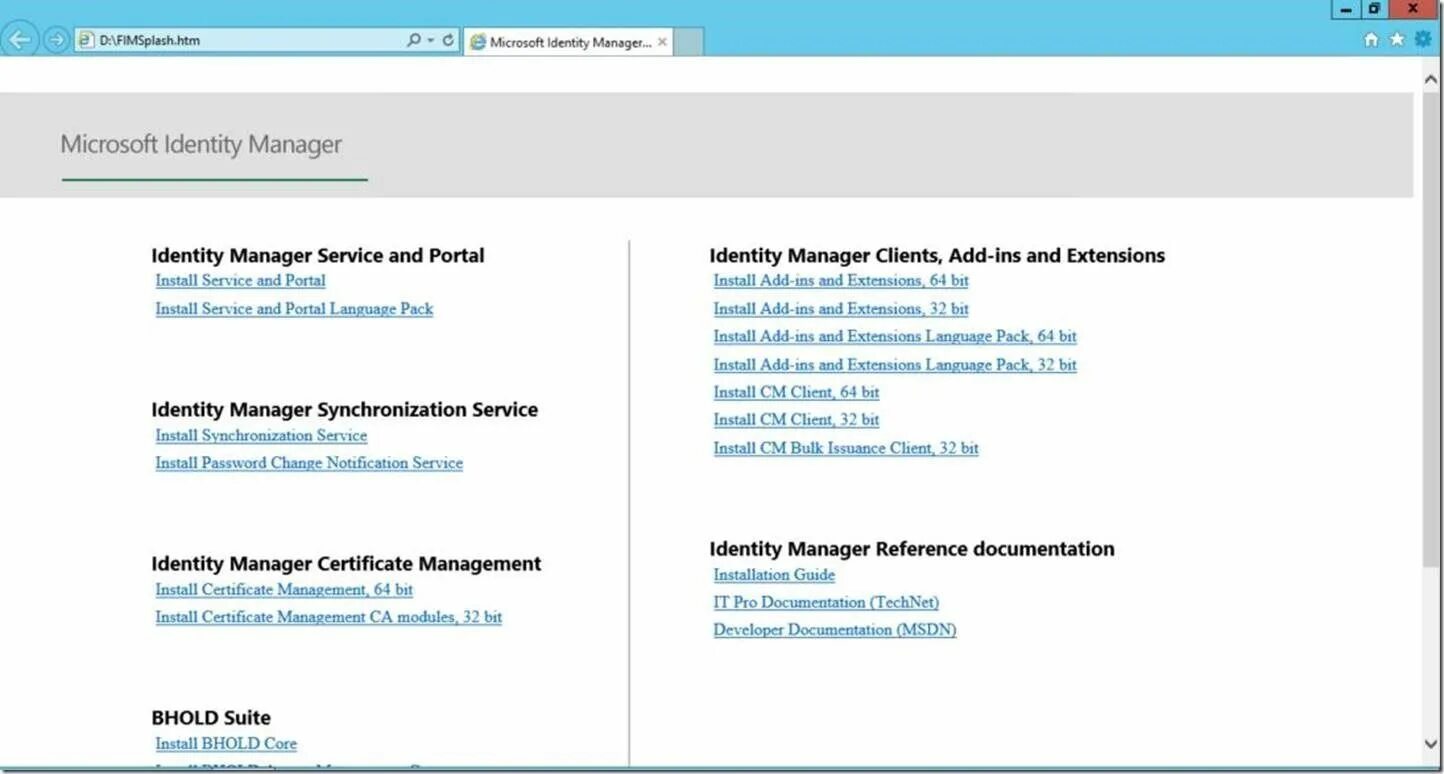Open Favorites star icon
This screenshot has width=1444, height=774.
[x=1397, y=40]
